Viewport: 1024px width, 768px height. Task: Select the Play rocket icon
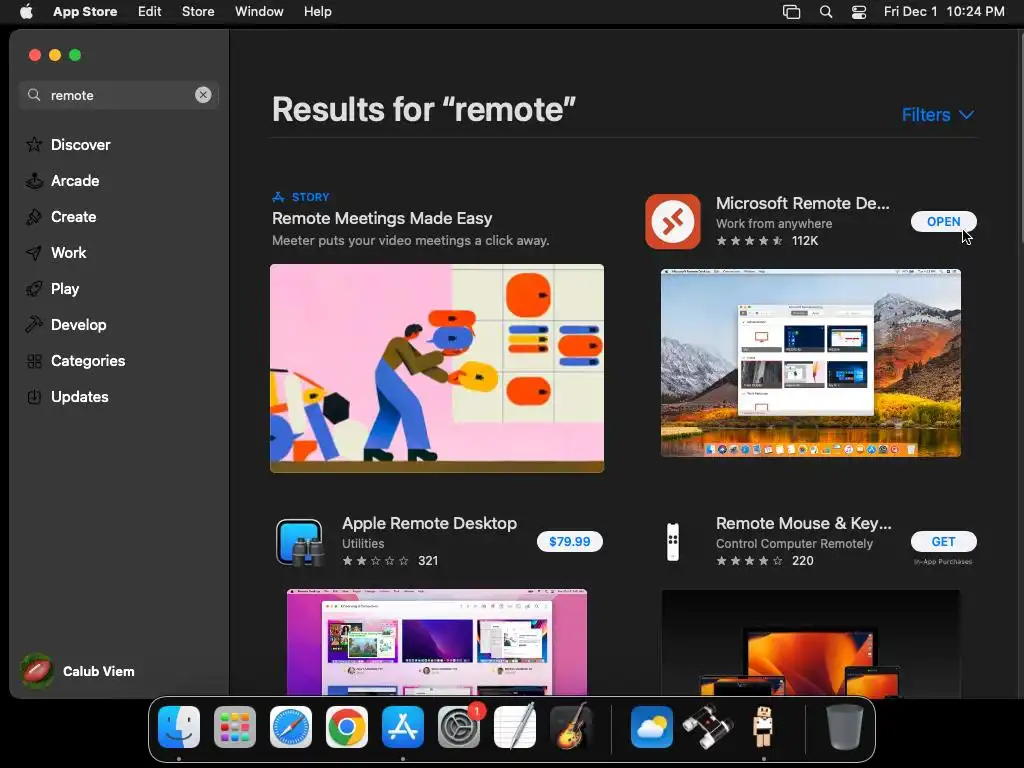click(34, 289)
